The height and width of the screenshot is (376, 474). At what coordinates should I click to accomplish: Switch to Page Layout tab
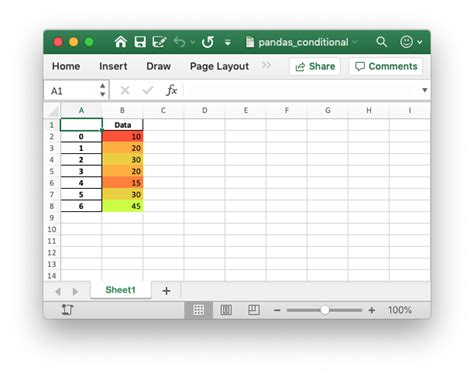(x=219, y=66)
